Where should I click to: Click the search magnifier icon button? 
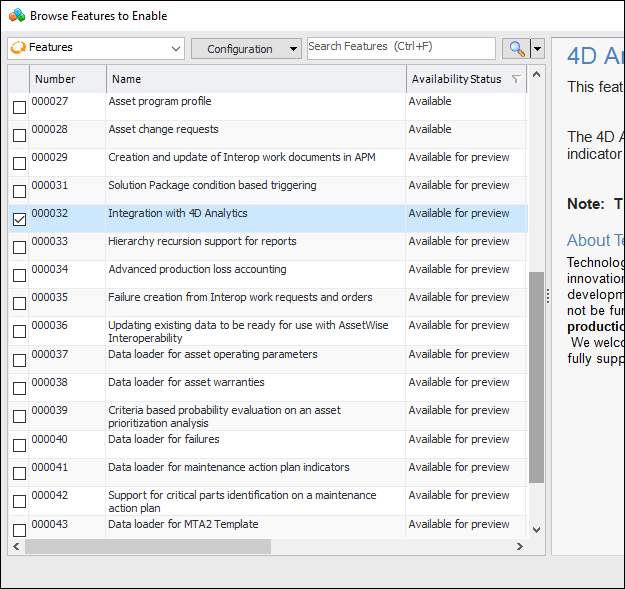[x=516, y=48]
